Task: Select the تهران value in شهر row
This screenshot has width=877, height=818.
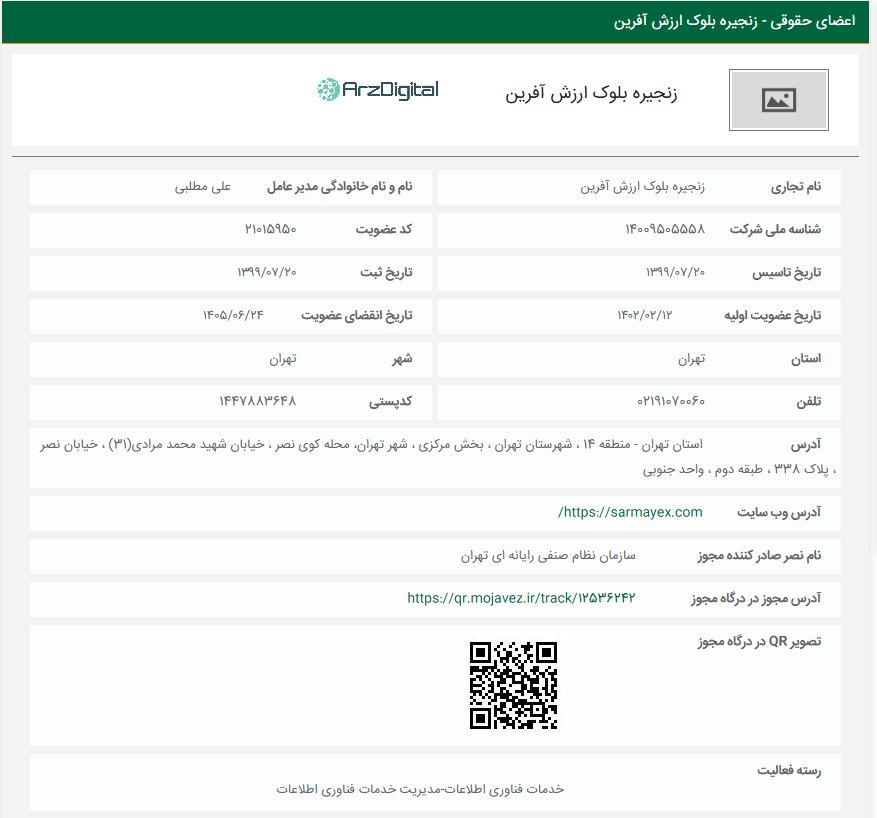Action: [x=282, y=358]
